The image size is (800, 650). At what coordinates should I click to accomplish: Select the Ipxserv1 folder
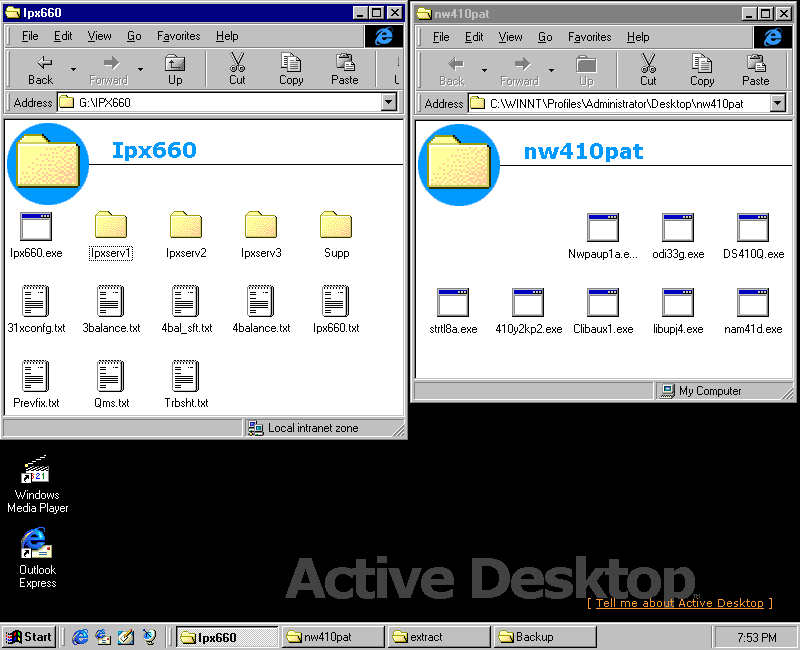111,236
